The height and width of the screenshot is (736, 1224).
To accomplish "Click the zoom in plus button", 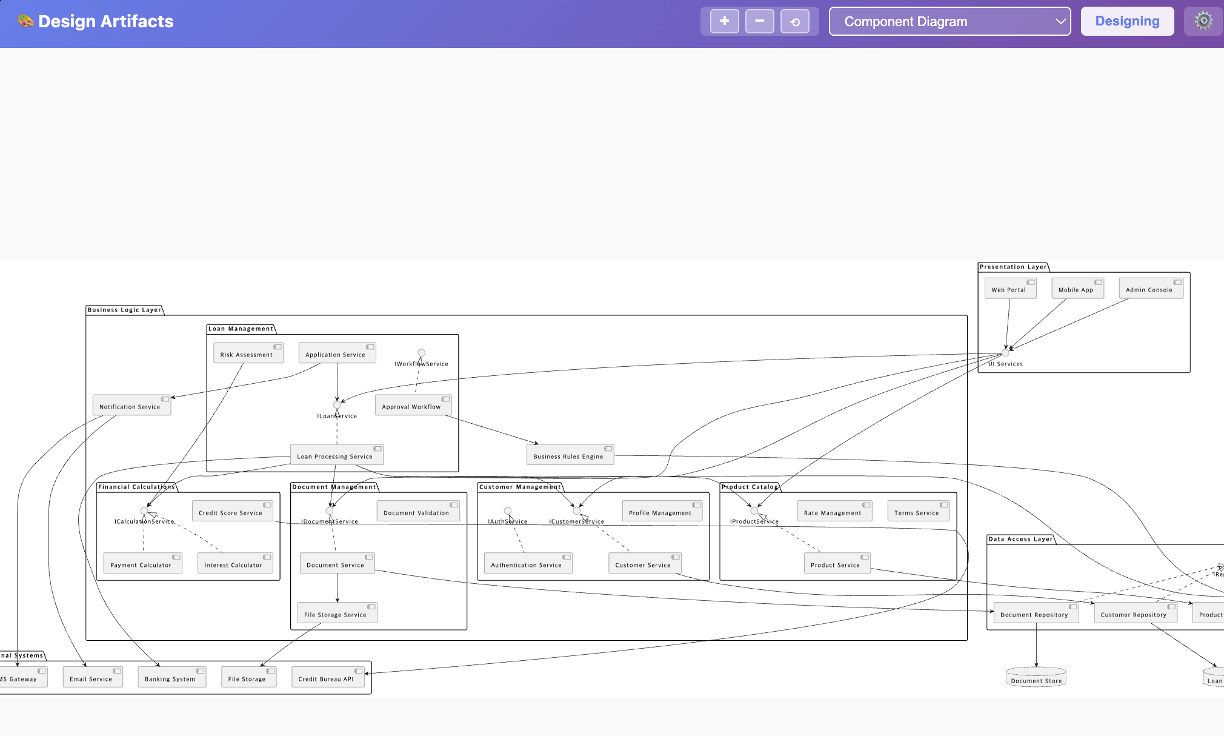I will click(x=724, y=21).
